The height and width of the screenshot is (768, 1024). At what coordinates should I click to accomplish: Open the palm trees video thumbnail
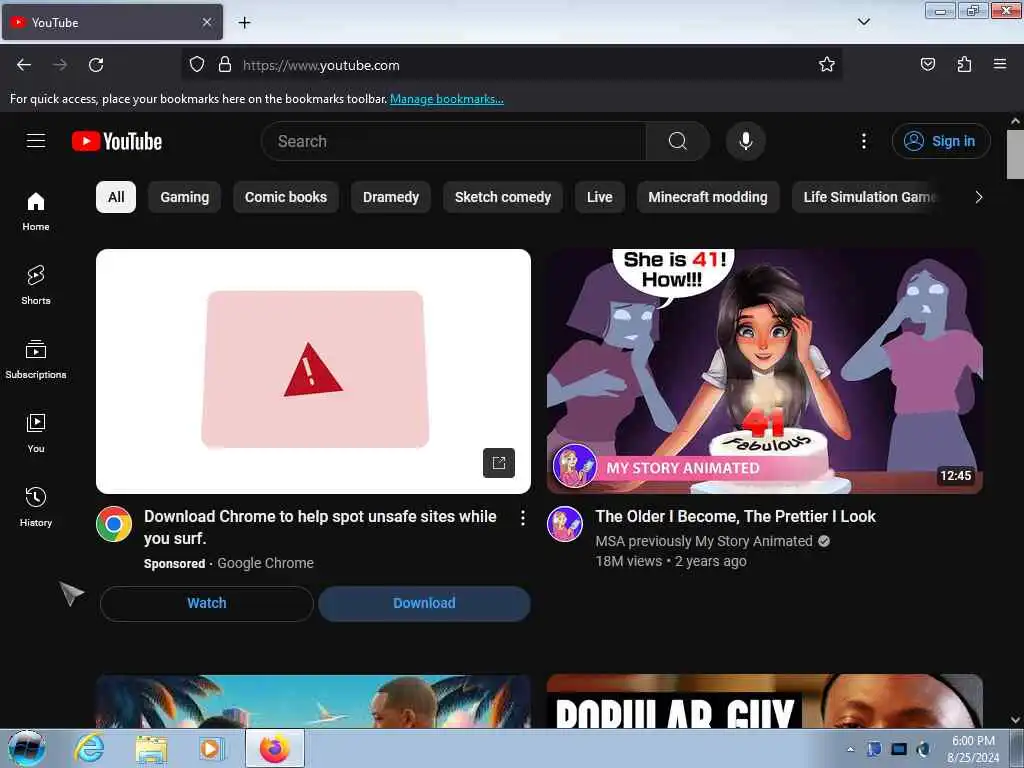(313, 701)
